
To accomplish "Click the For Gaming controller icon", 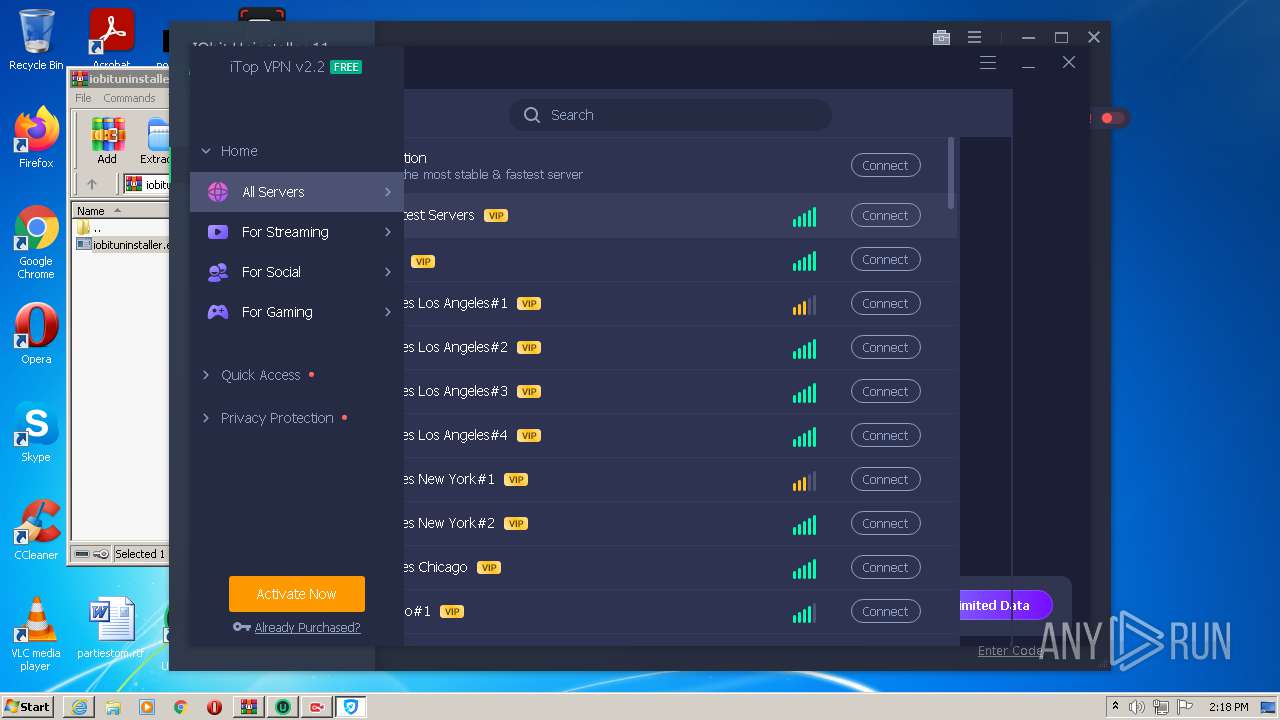I will click(217, 312).
